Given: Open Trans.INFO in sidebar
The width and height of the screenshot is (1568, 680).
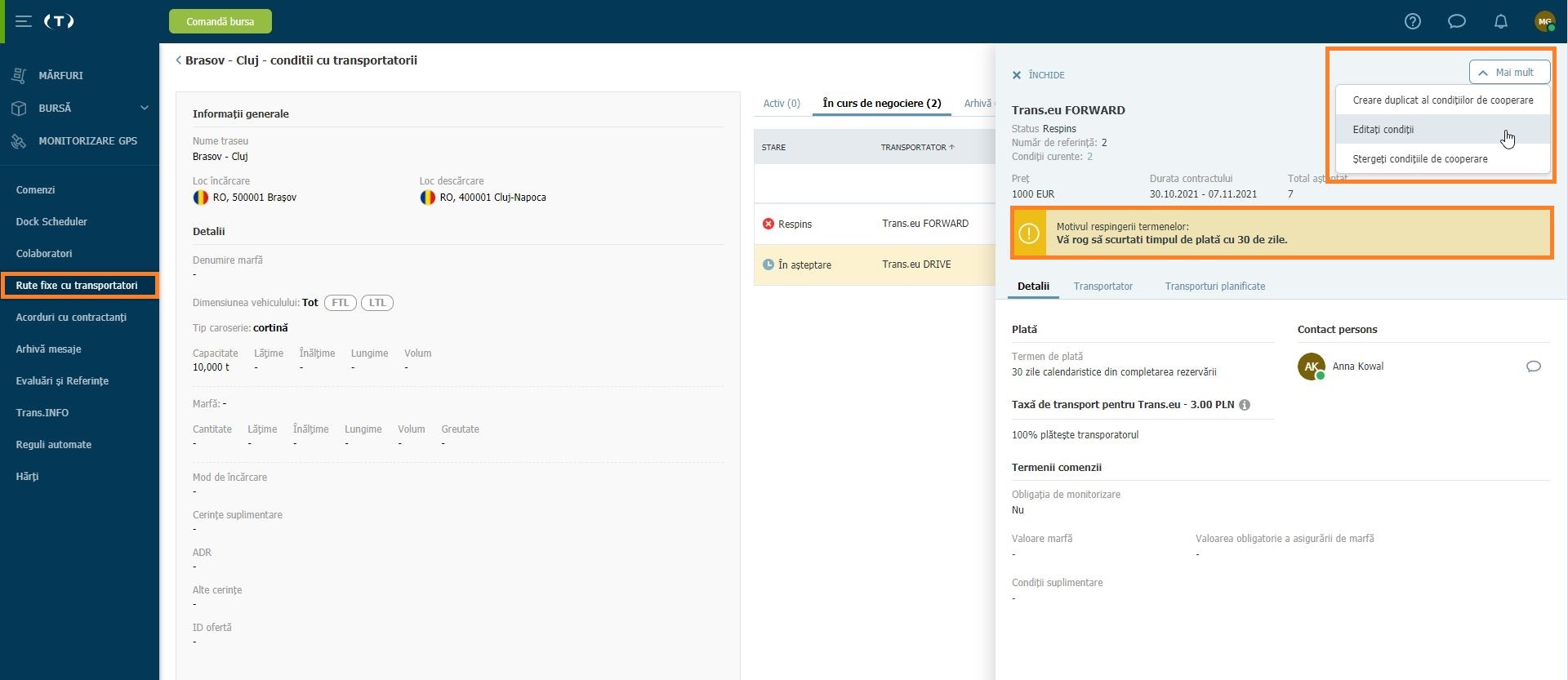Looking at the screenshot, I should click(x=42, y=413).
